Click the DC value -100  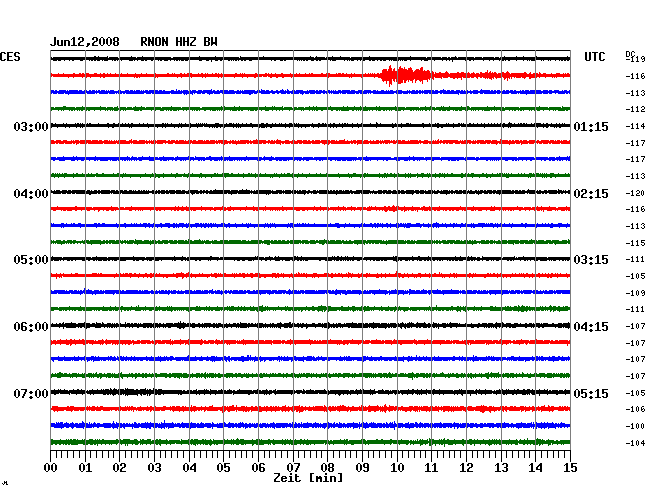coord(635,426)
